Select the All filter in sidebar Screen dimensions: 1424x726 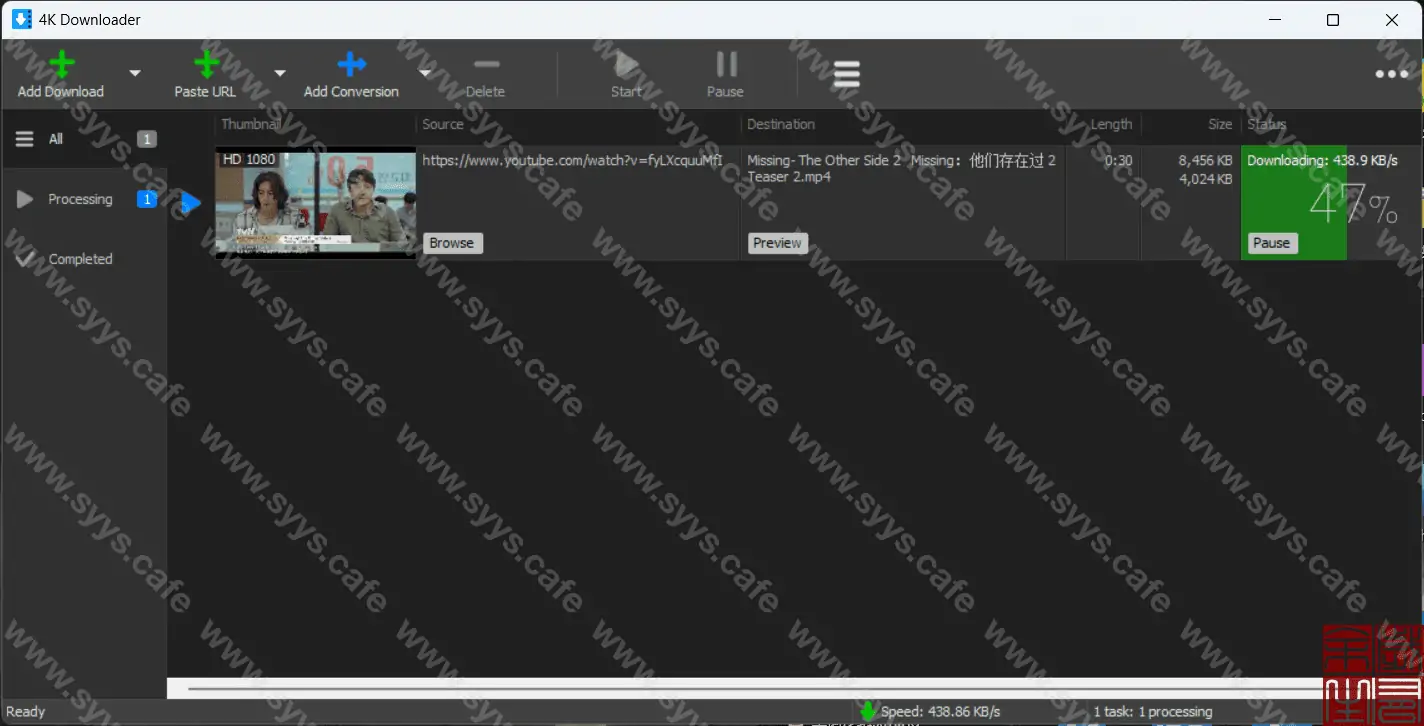pyautogui.click(x=56, y=140)
